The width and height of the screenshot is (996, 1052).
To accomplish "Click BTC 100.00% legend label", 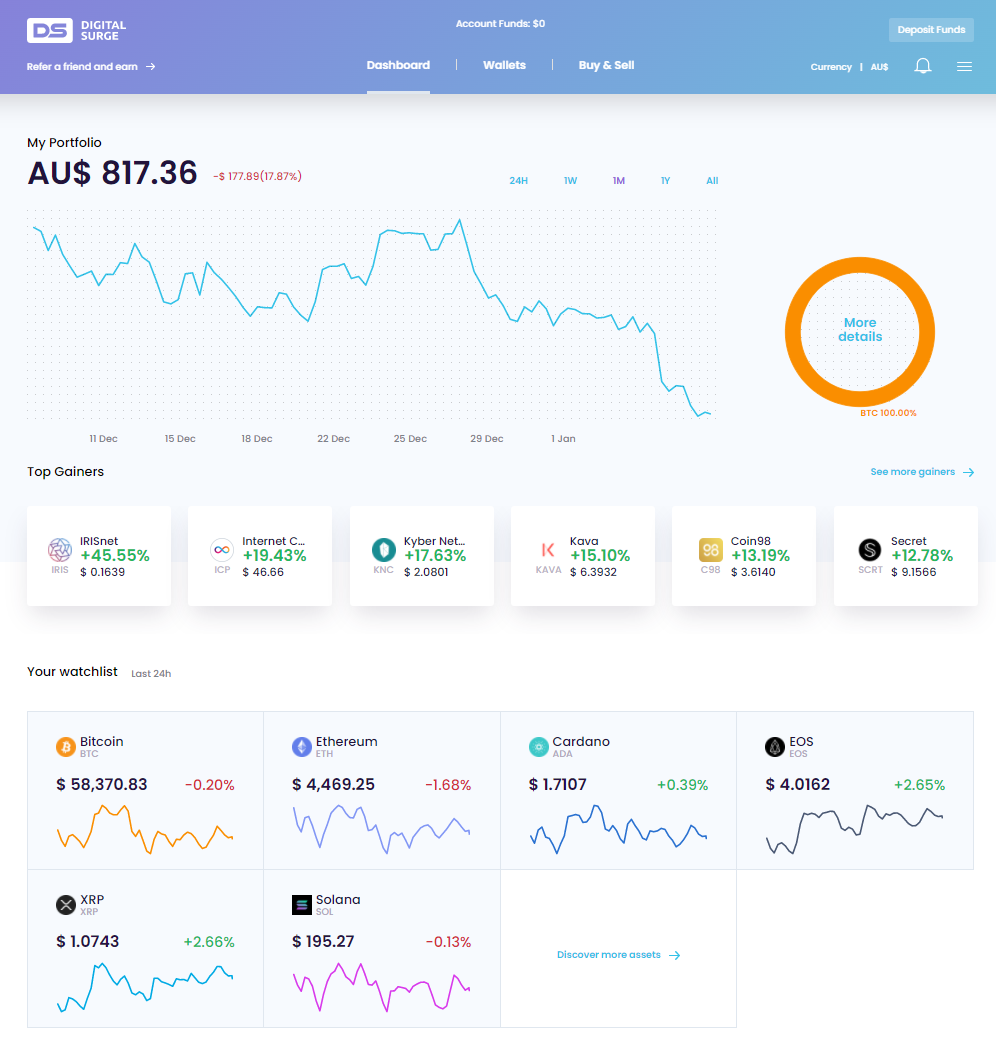I will coord(888,413).
